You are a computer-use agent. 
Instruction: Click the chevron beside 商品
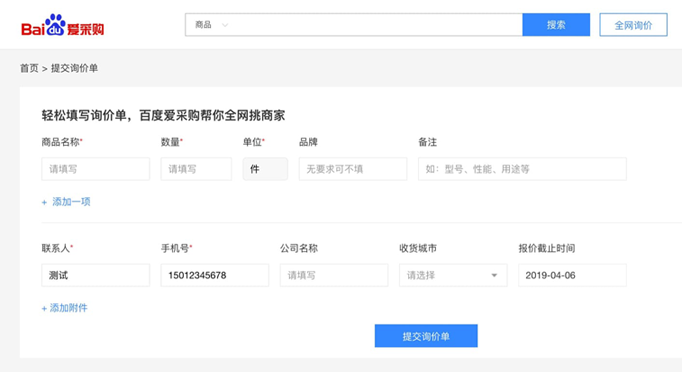[225, 25]
